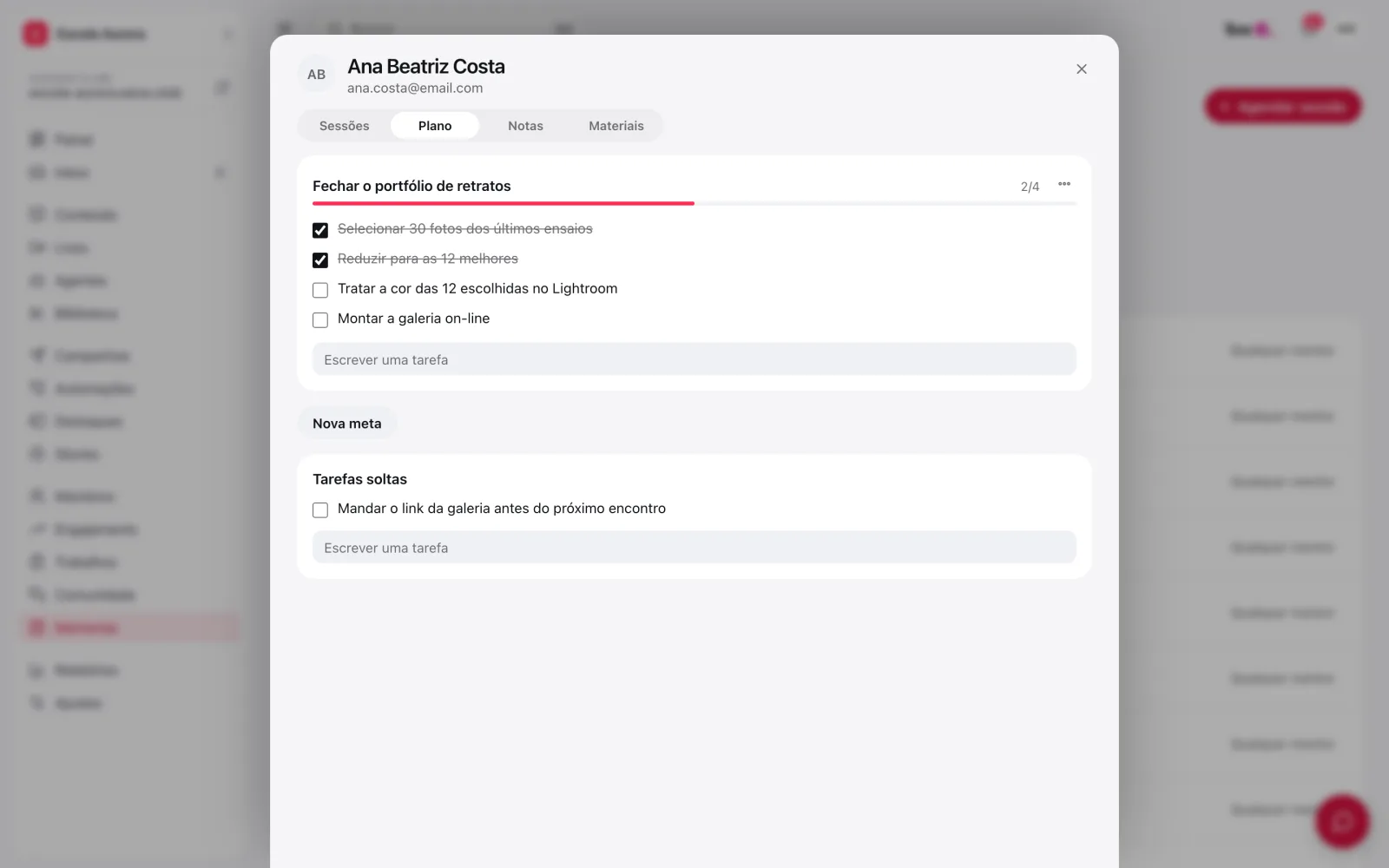Uncheck 'Selecionar 30 fotos dos últimos ensaios'
The width and height of the screenshot is (1389, 868).
(320, 230)
